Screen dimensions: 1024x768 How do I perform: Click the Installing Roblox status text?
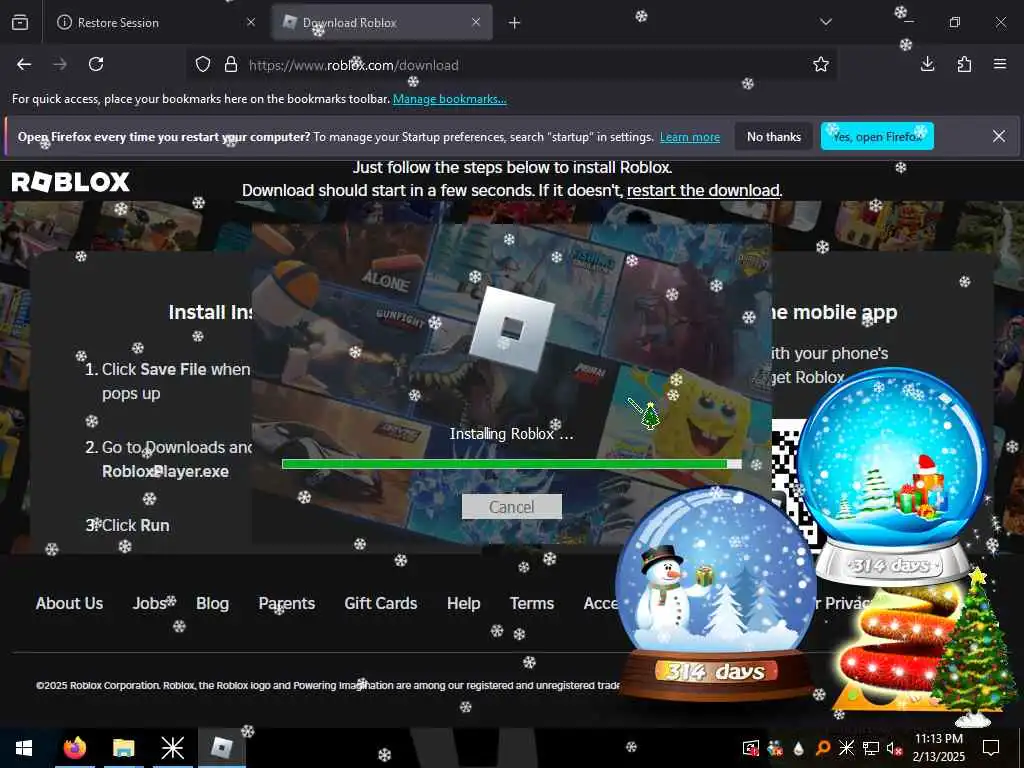[x=511, y=434]
